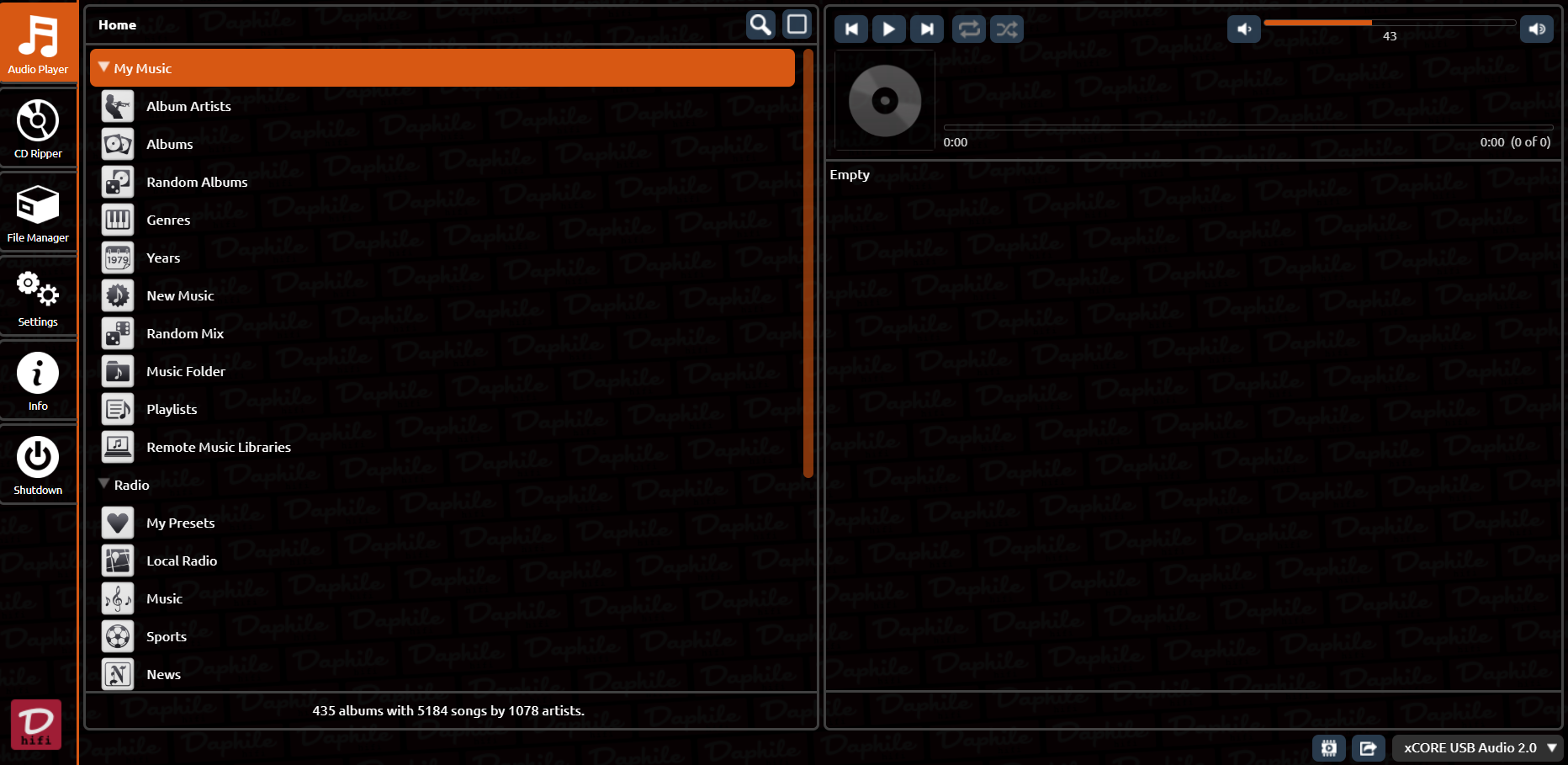Toggle repeat mode
The width and height of the screenshot is (1568, 765).
(x=969, y=29)
